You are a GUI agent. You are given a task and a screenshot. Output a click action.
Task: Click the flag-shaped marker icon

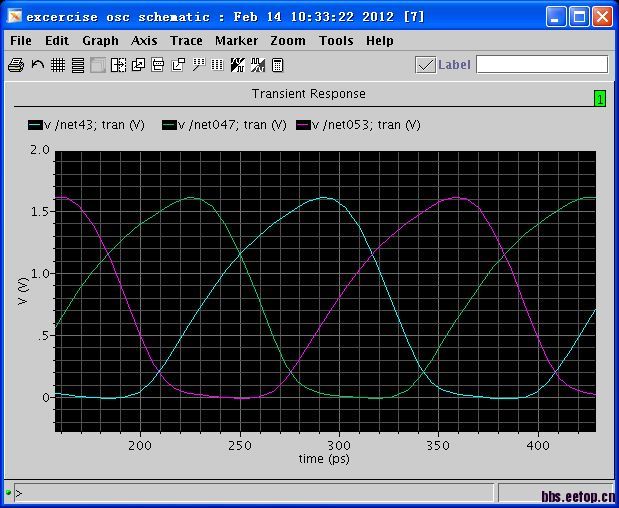click(197, 65)
